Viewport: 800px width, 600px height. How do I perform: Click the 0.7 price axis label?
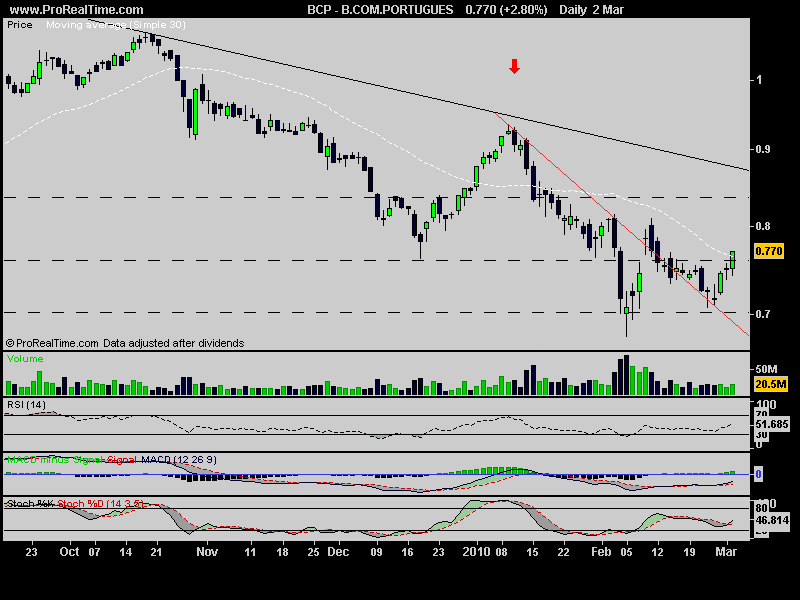tap(764, 314)
